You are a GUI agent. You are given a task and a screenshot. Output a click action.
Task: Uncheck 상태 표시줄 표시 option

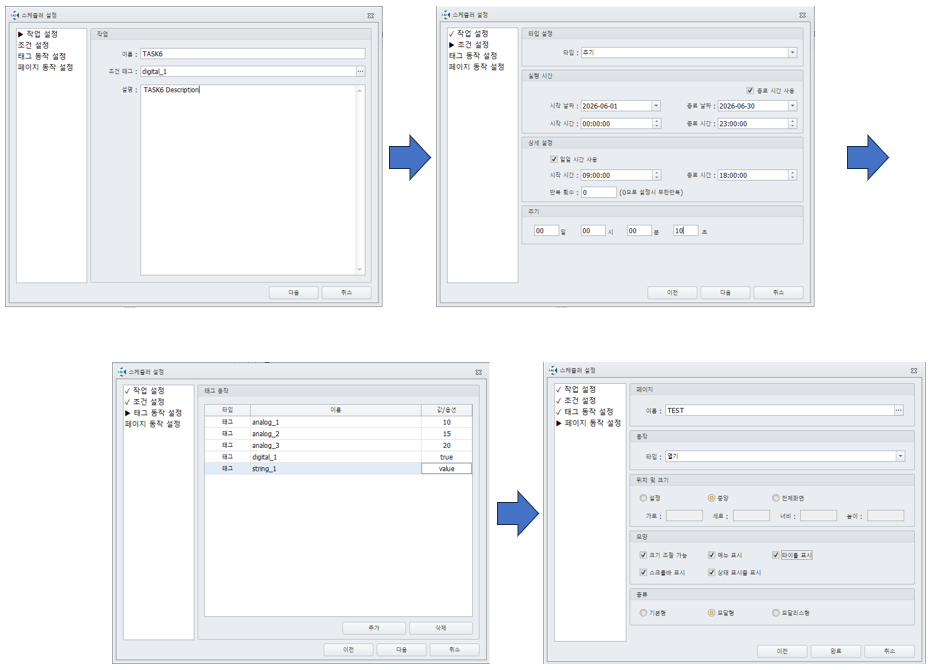[711, 572]
